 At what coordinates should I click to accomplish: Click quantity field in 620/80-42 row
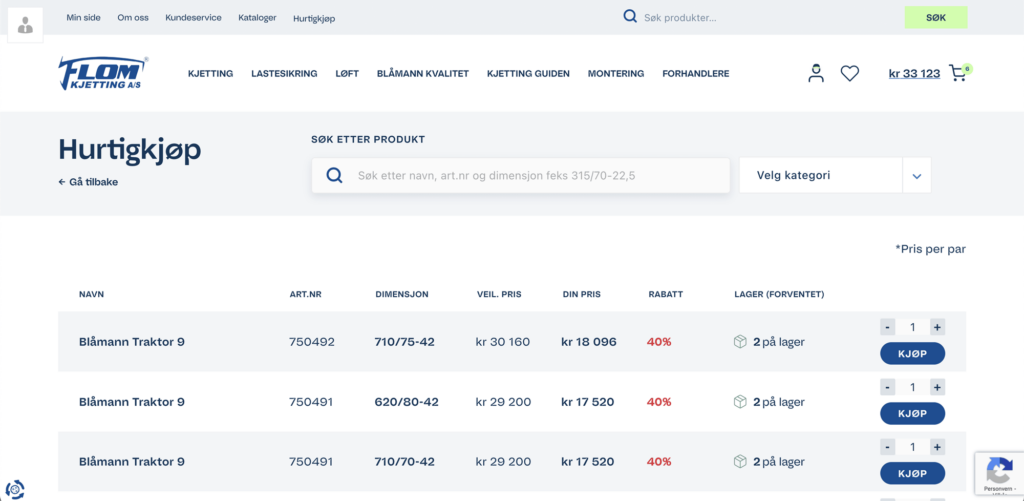click(912, 387)
